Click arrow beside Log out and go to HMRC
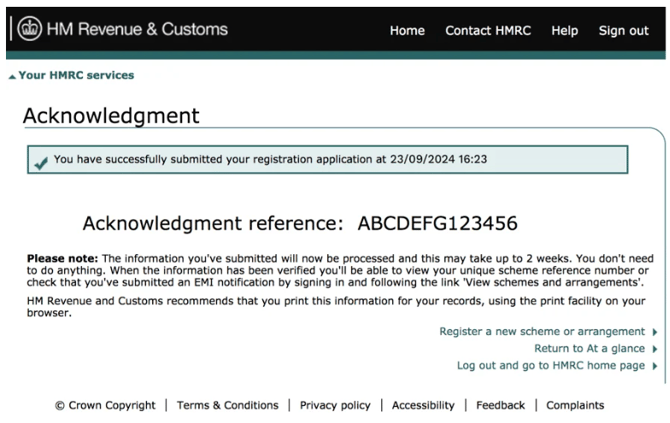Screen dimensions: 670x423 pos(655,366)
